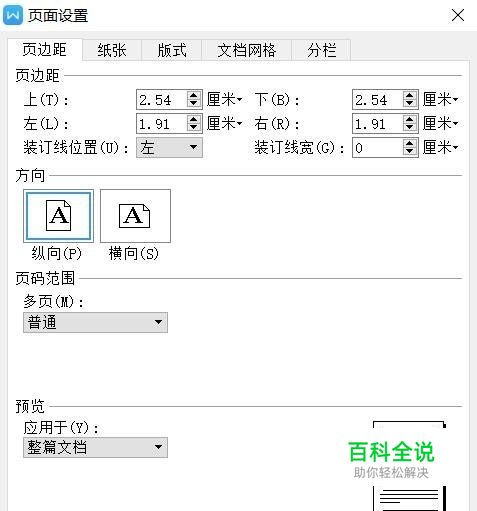Increase left margin 左(L) with up arrow
This screenshot has height=511, width=477.
click(194, 119)
